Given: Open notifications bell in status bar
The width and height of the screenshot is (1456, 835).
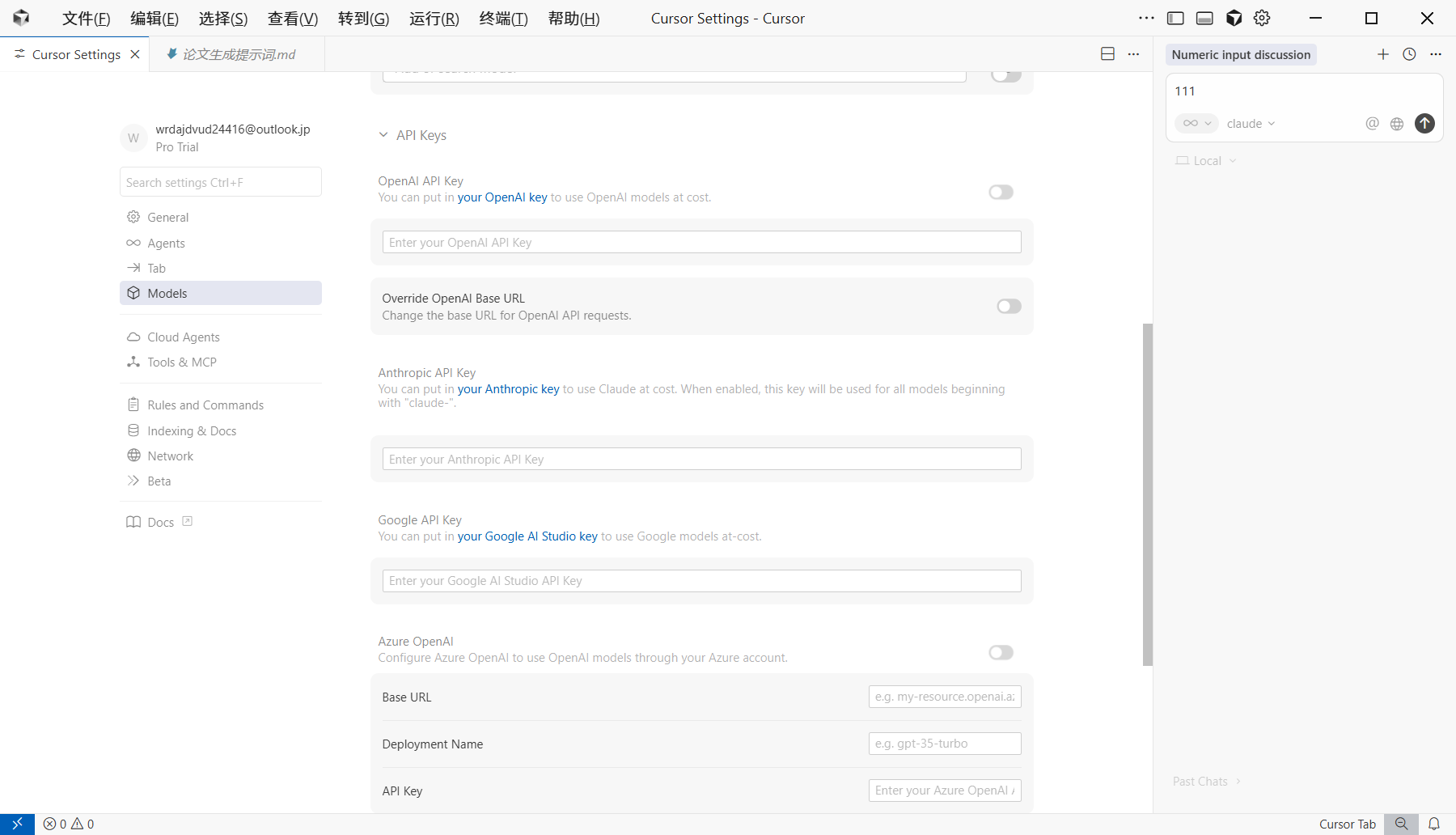Looking at the screenshot, I should pos(1433,824).
